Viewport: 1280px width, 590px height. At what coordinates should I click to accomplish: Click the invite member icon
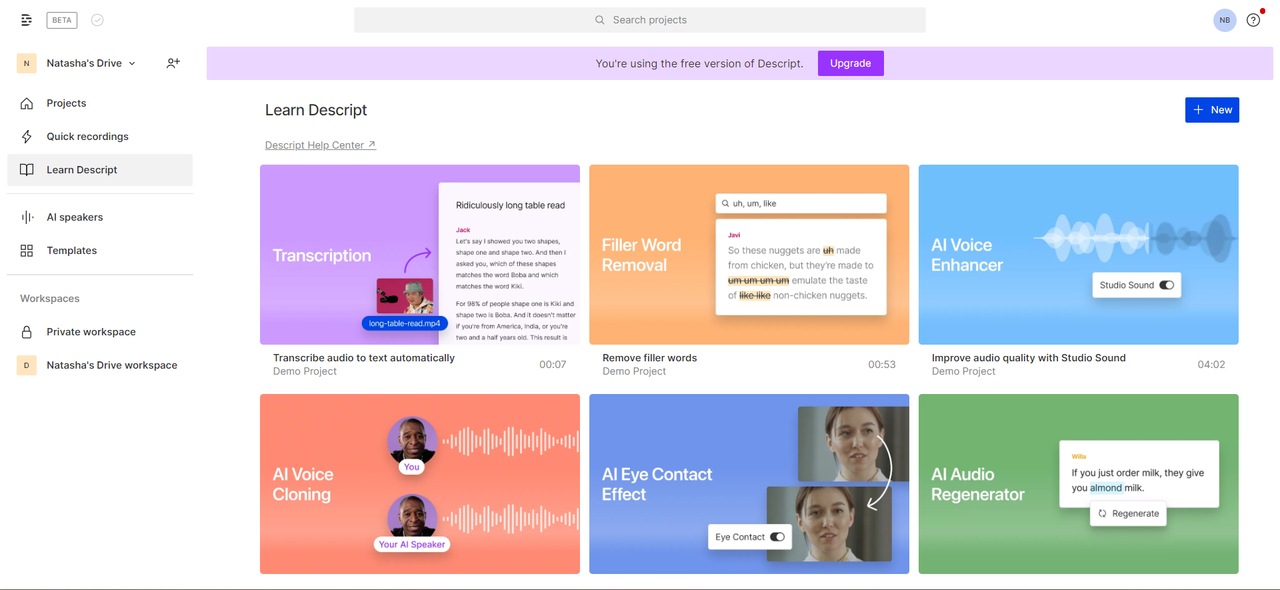coord(173,63)
